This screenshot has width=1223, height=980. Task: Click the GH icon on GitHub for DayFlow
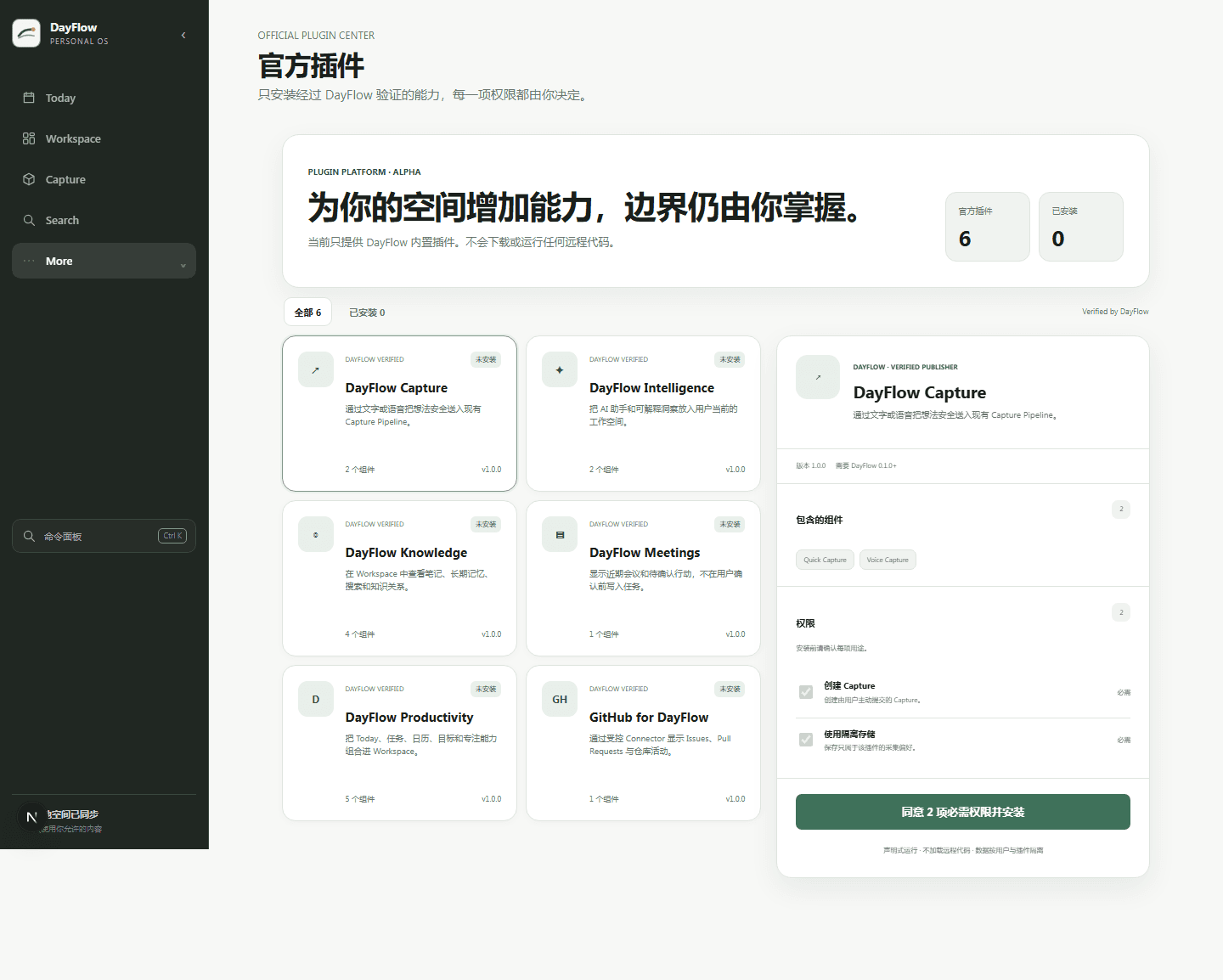pos(560,700)
